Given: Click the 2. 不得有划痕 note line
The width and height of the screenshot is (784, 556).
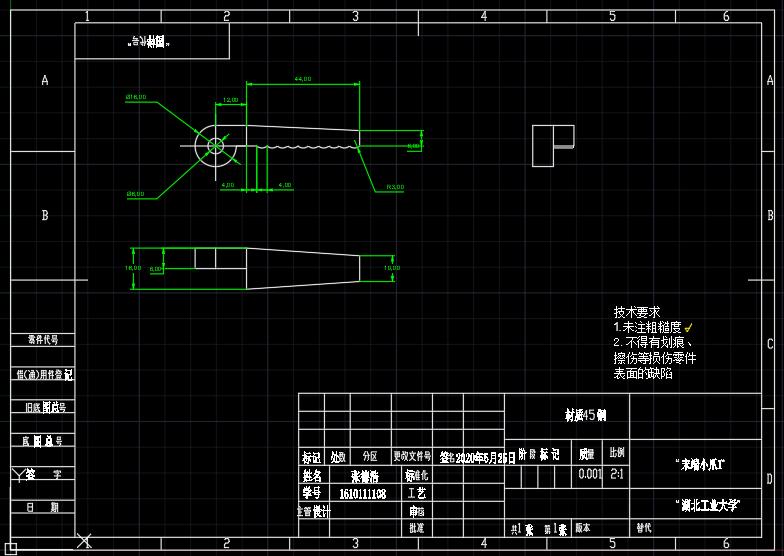Looking at the screenshot, I should (x=653, y=342).
